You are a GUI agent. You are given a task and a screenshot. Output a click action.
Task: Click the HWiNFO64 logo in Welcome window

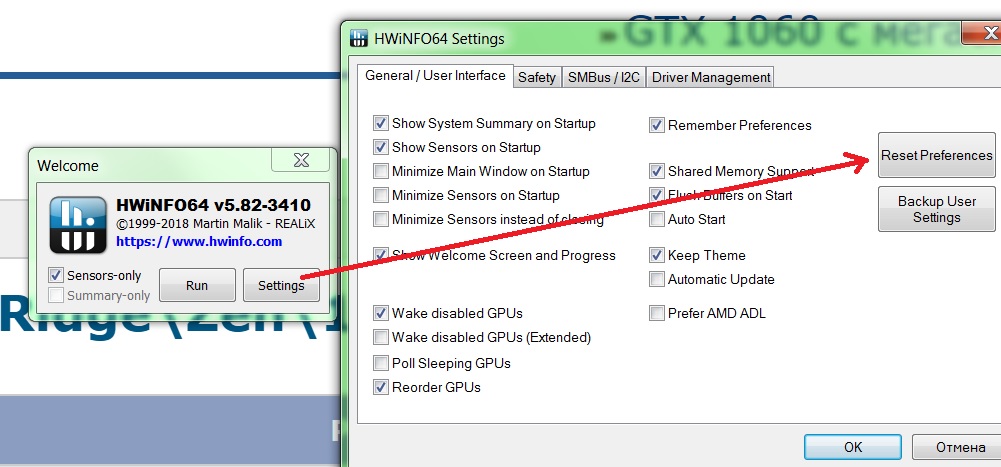[x=79, y=225]
